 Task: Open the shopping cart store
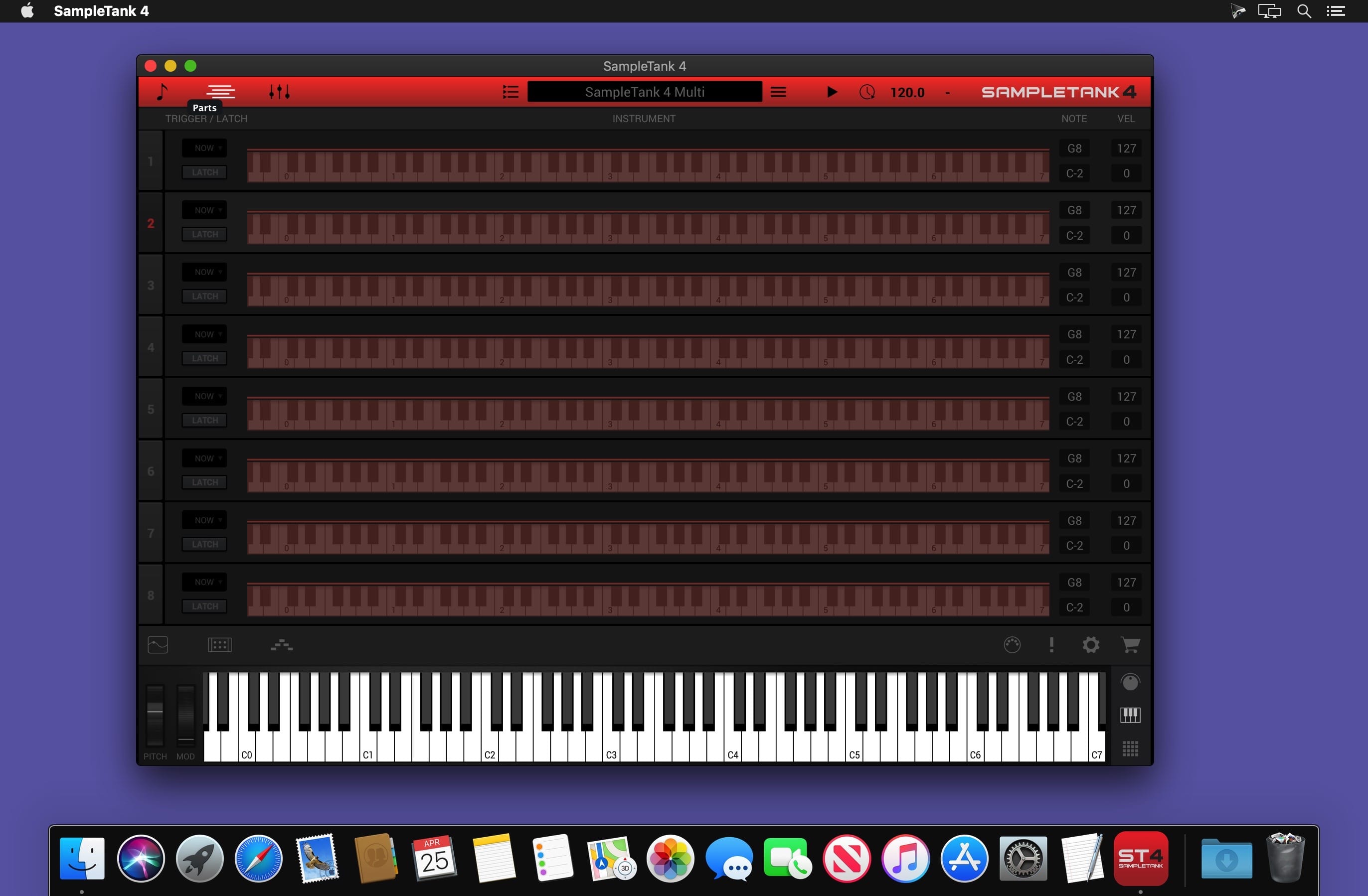(1130, 645)
